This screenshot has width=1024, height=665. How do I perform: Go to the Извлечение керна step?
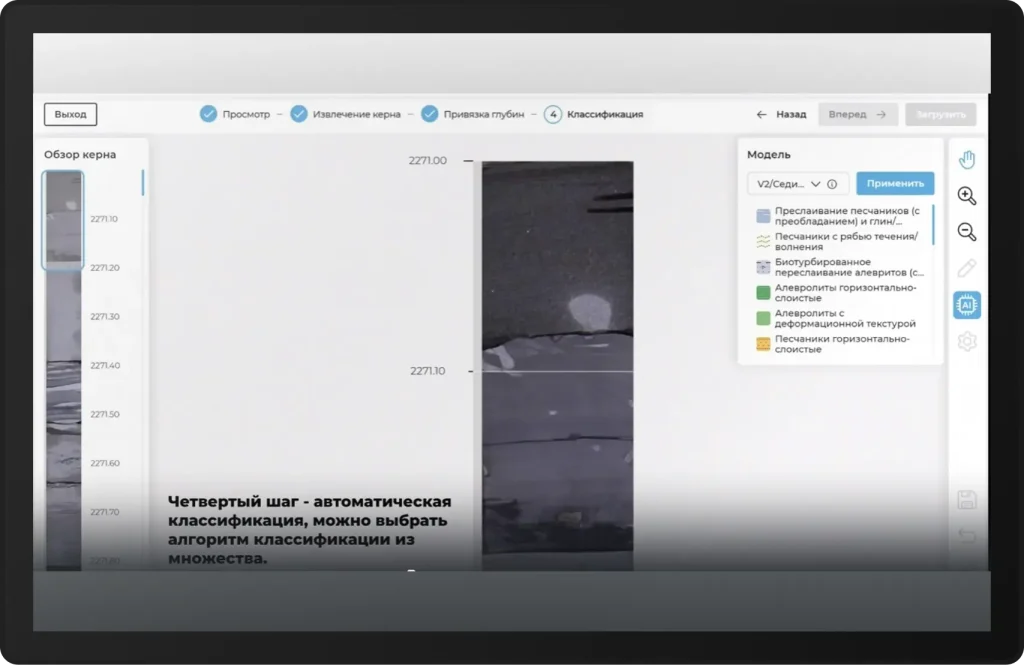tap(346, 114)
